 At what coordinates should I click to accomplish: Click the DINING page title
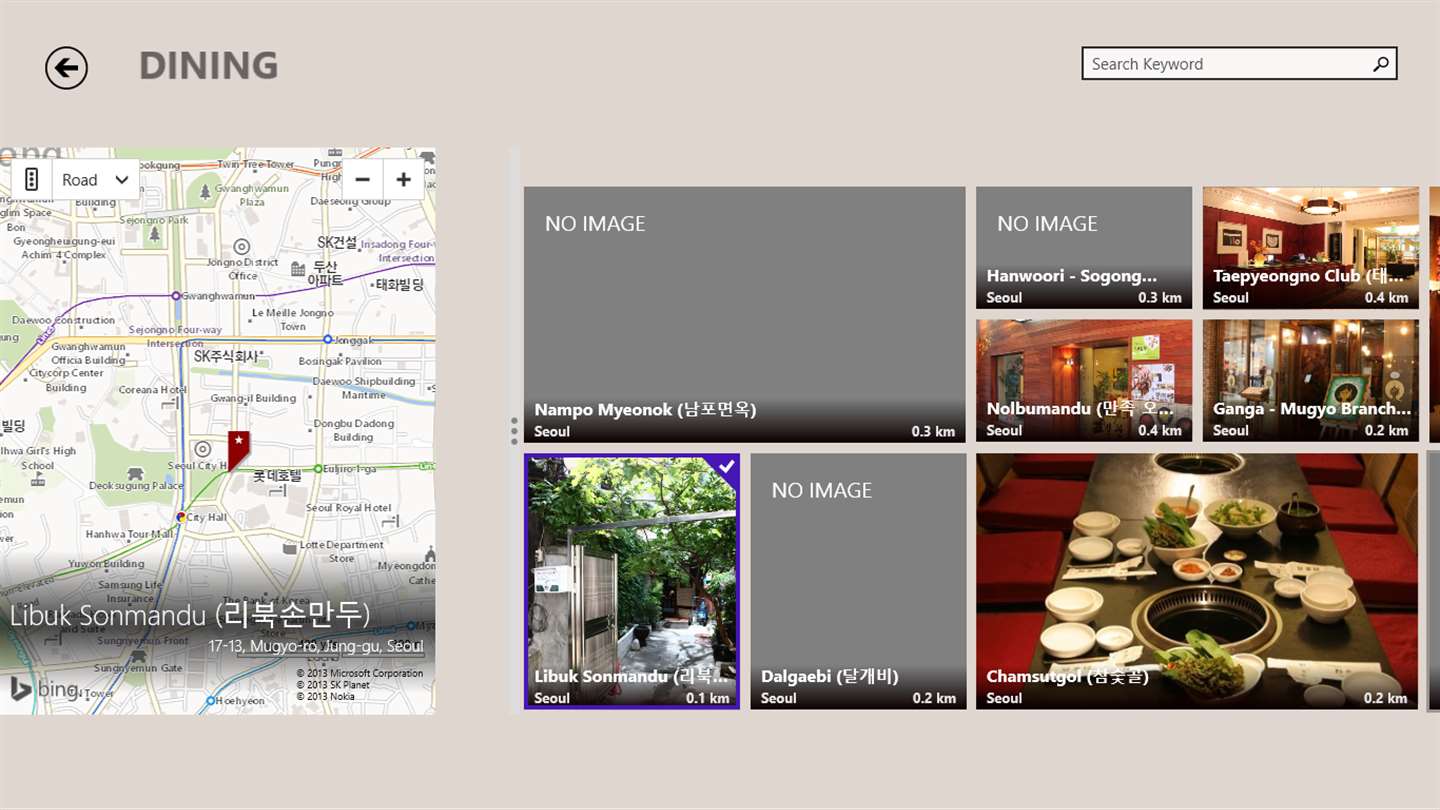pyautogui.click(x=208, y=66)
